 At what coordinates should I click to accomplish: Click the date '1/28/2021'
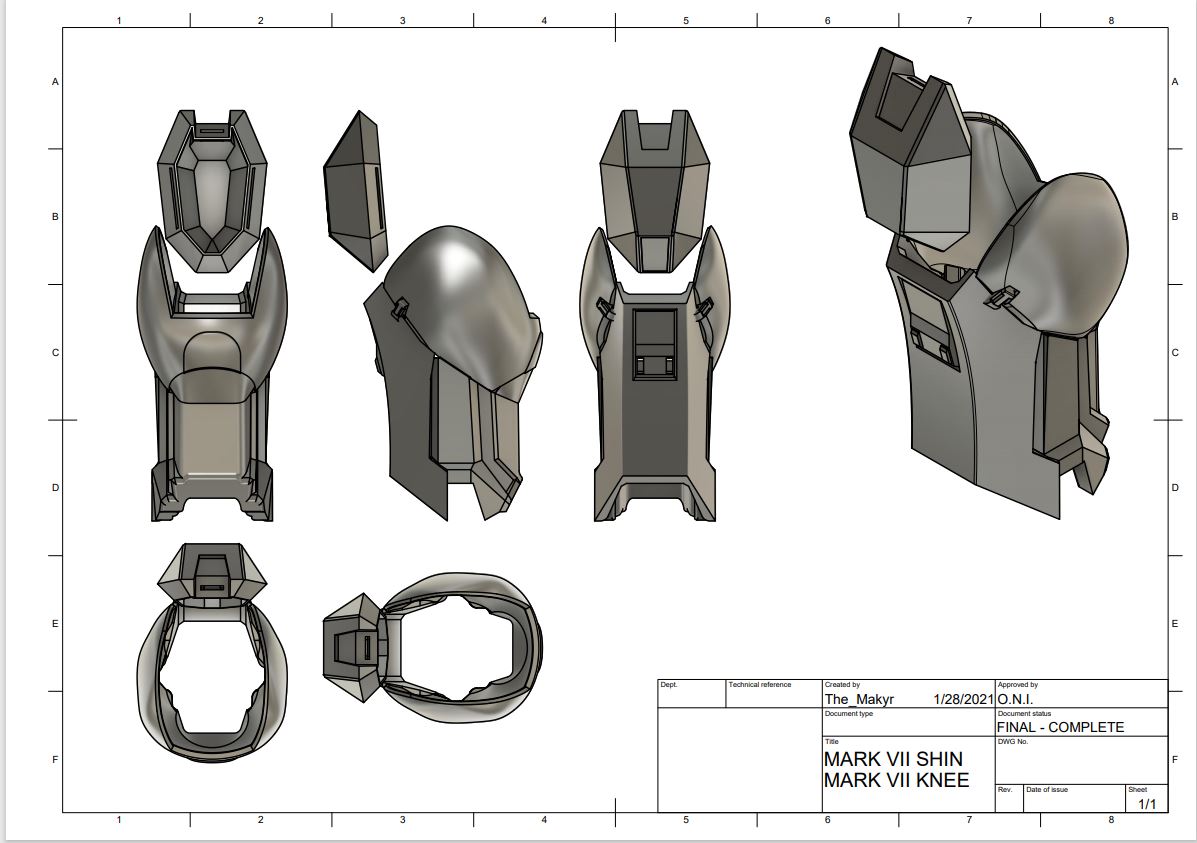[x=963, y=699]
